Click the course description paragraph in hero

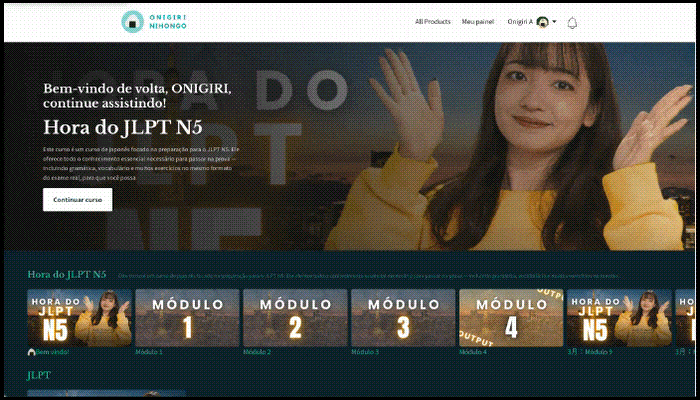tap(142, 163)
